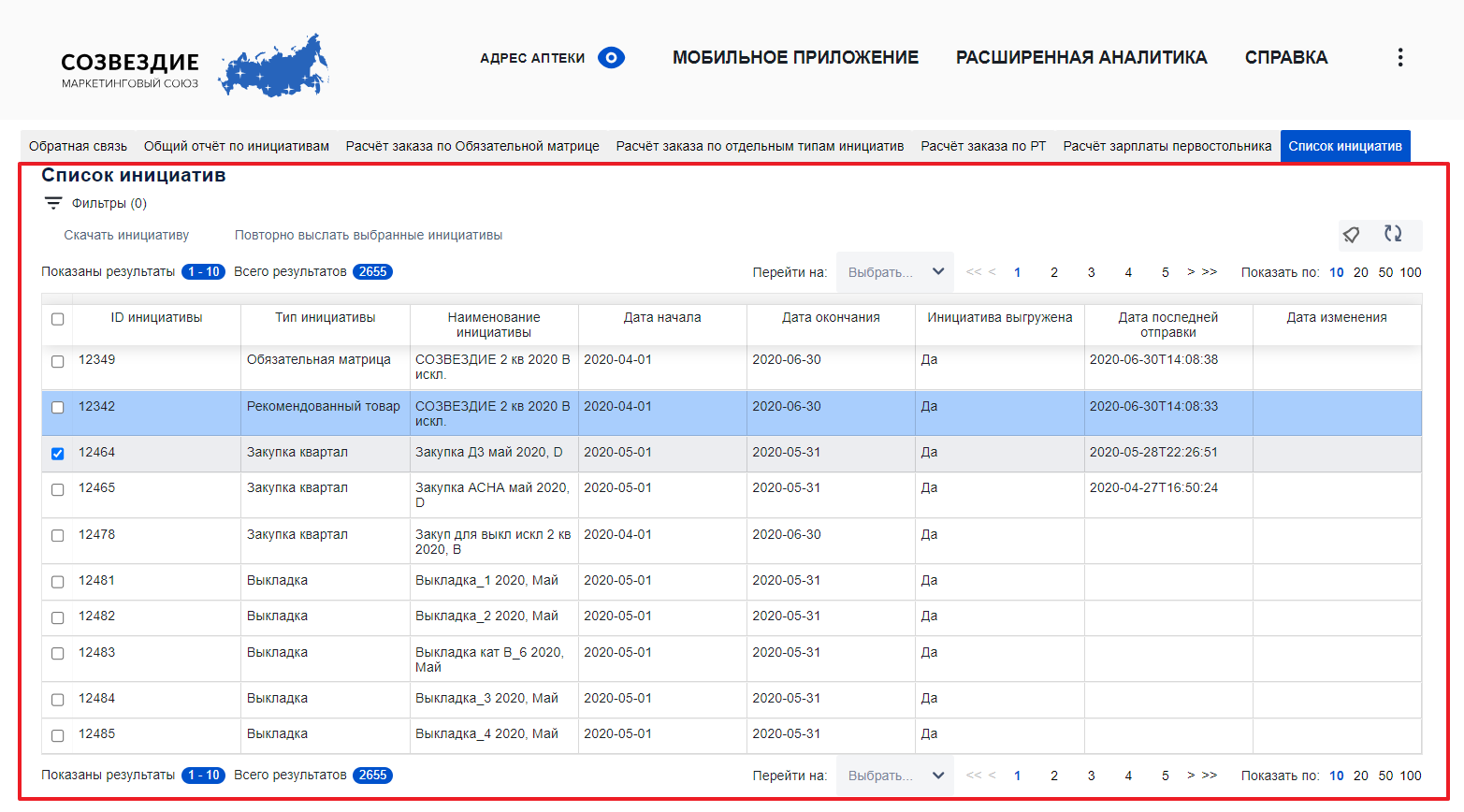Image resolution: width=1464 pixels, height=812 pixels.
Task: Go to page 5 in top pagination
Action: pyautogui.click(x=1166, y=272)
